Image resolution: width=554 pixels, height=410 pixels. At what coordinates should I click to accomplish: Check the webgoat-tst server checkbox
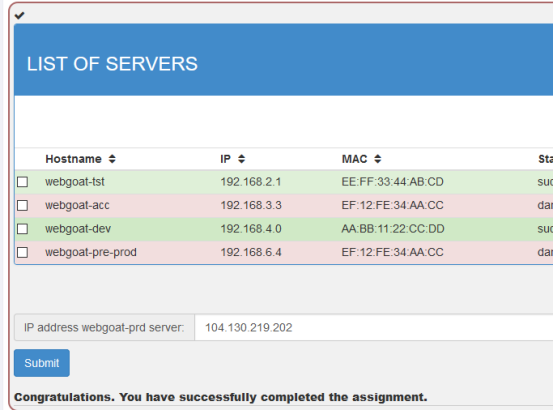[x=23, y=182]
